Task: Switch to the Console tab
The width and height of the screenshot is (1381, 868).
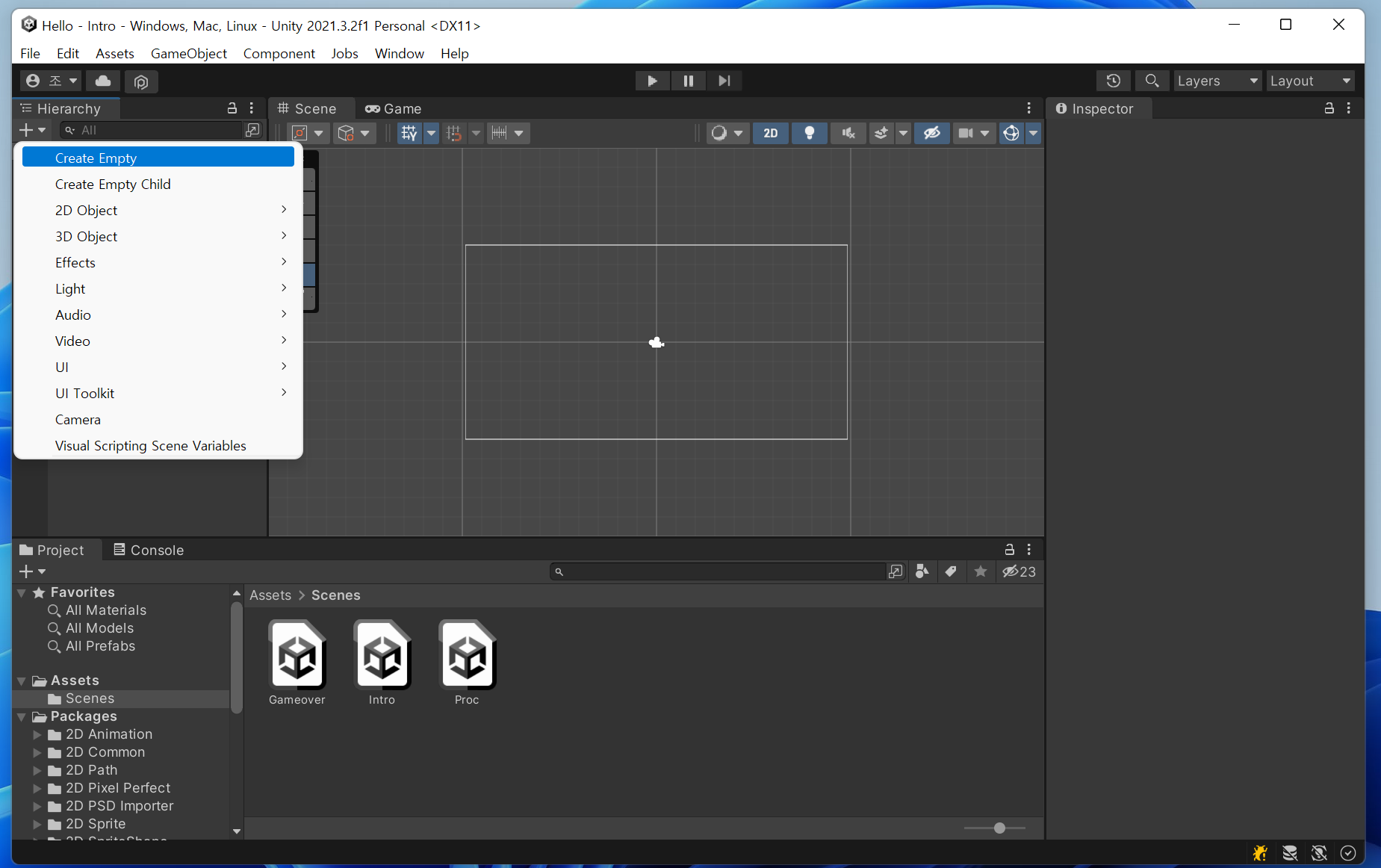Action: pos(149,550)
